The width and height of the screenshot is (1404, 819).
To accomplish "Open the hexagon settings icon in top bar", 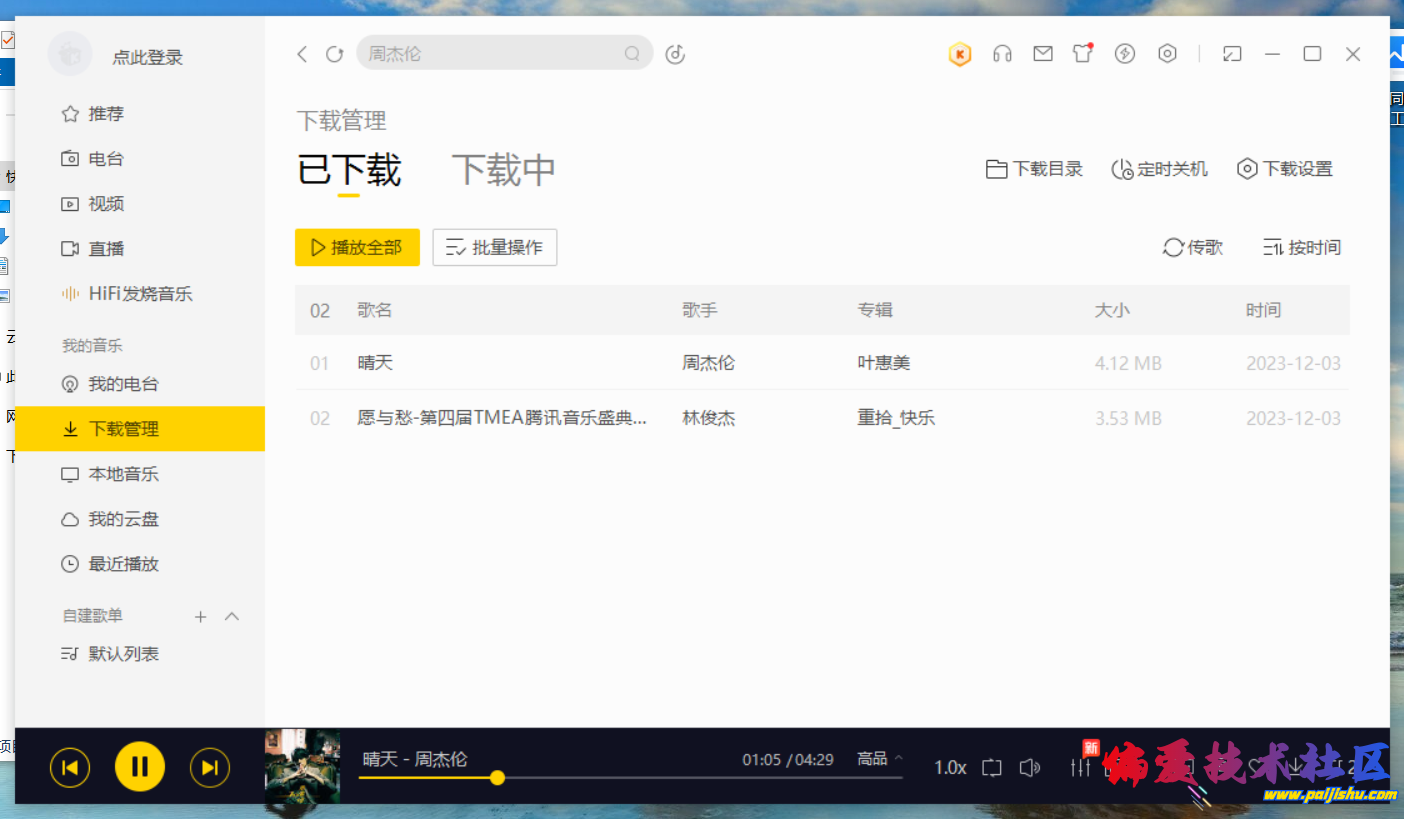I will pos(1167,54).
